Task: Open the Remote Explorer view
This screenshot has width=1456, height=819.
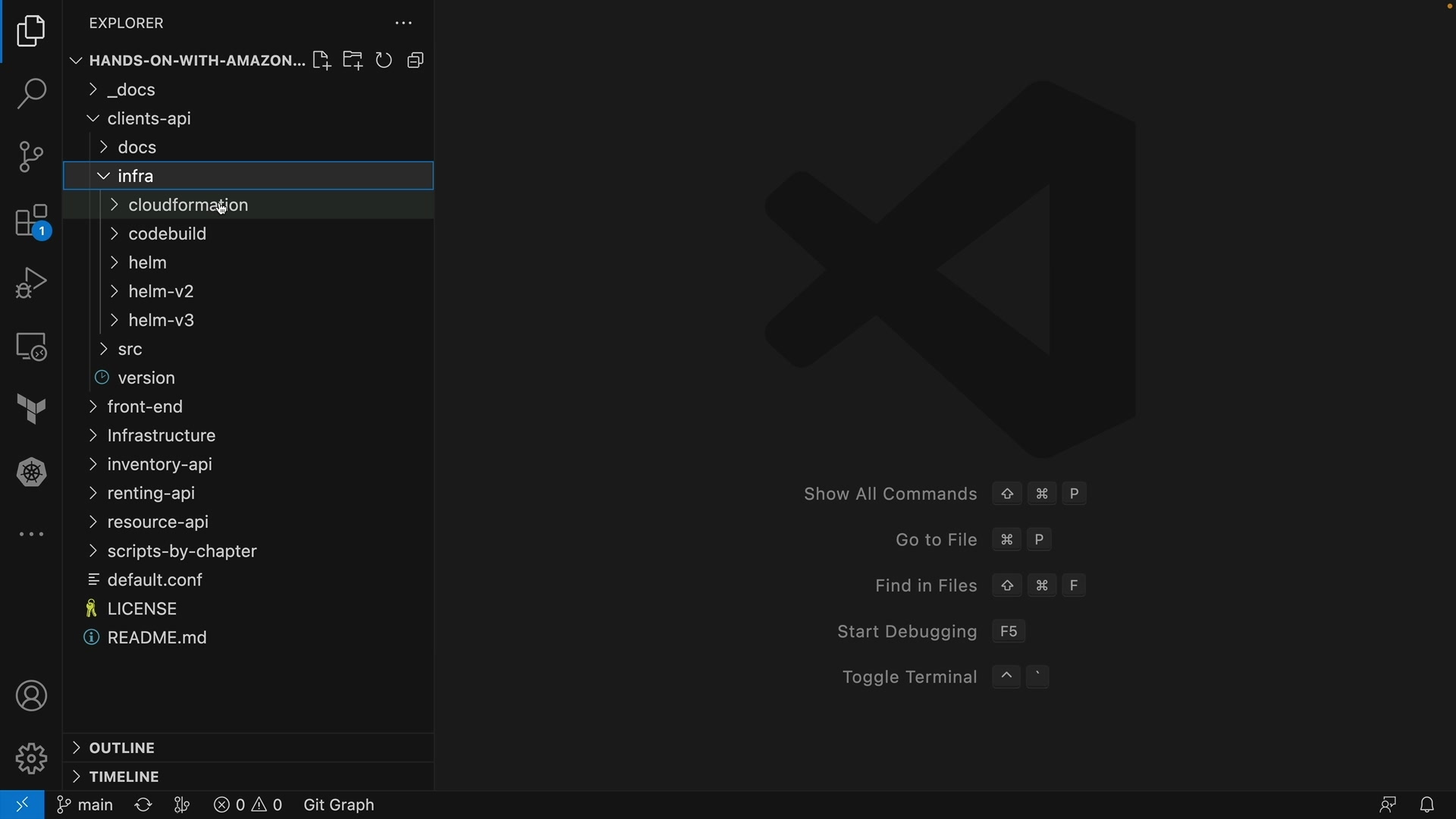Action: click(31, 347)
